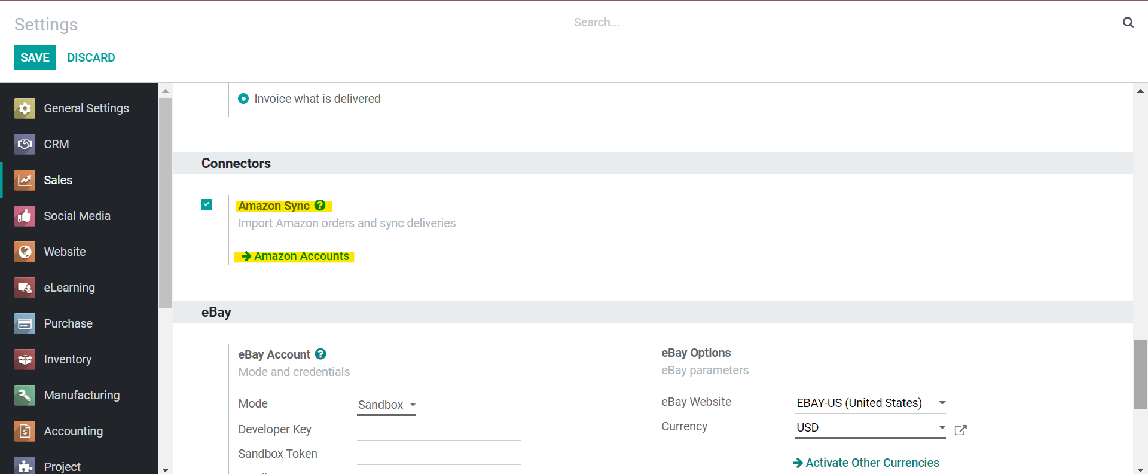Click Import Amazon orders and sync deliveries text
The height and width of the screenshot is (474, 1148).
click(x=347, y=223)
